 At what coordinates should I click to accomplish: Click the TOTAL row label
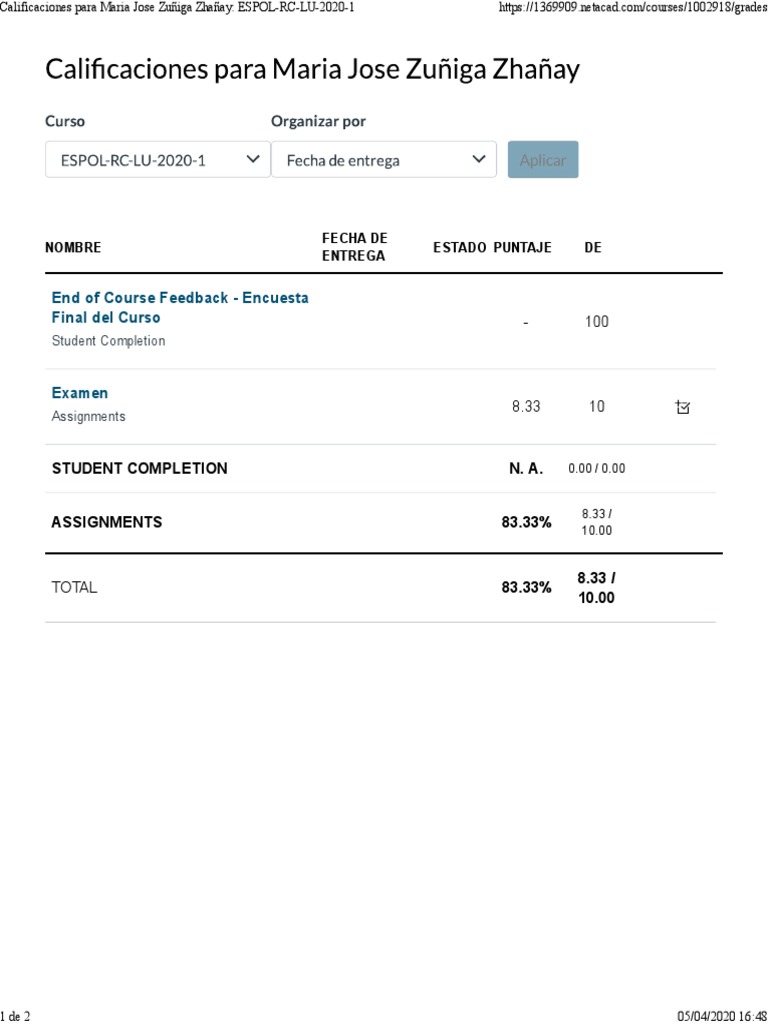tap(74, 587)
